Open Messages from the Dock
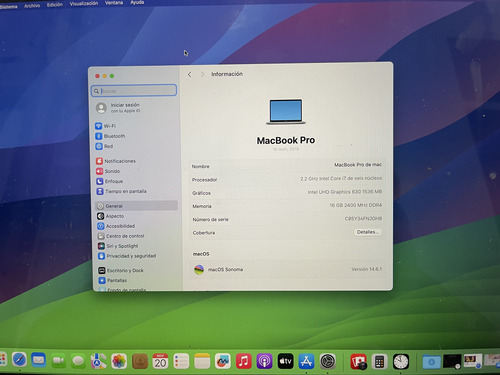Screen dimensions: 500x375 click(x=79, y=361)
